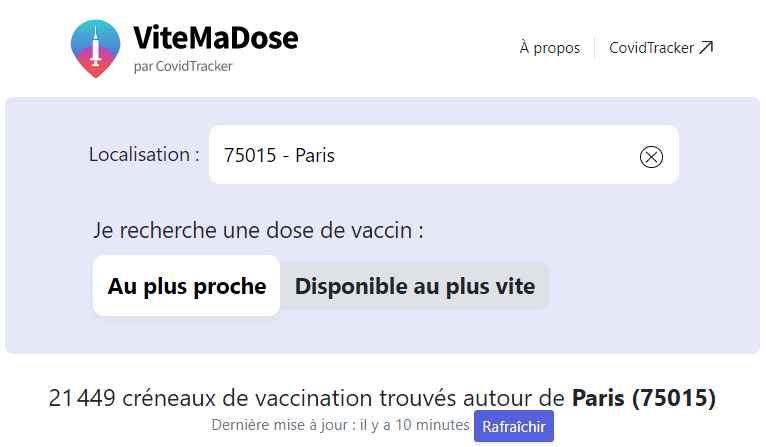Click the ViteMaDose title text
766x447 pixels.
(215, 38)
